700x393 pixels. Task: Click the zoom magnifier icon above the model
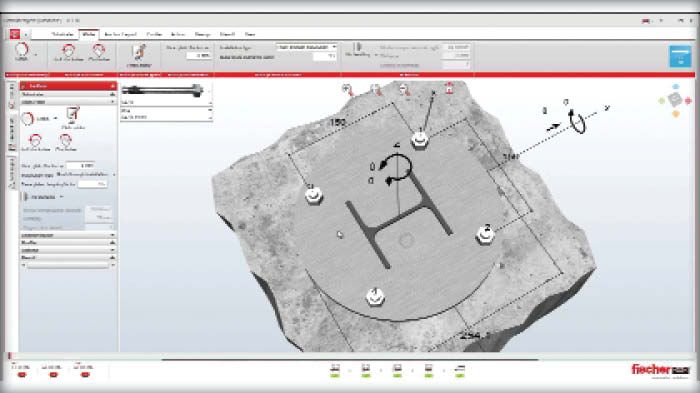[x=347, y=89]
